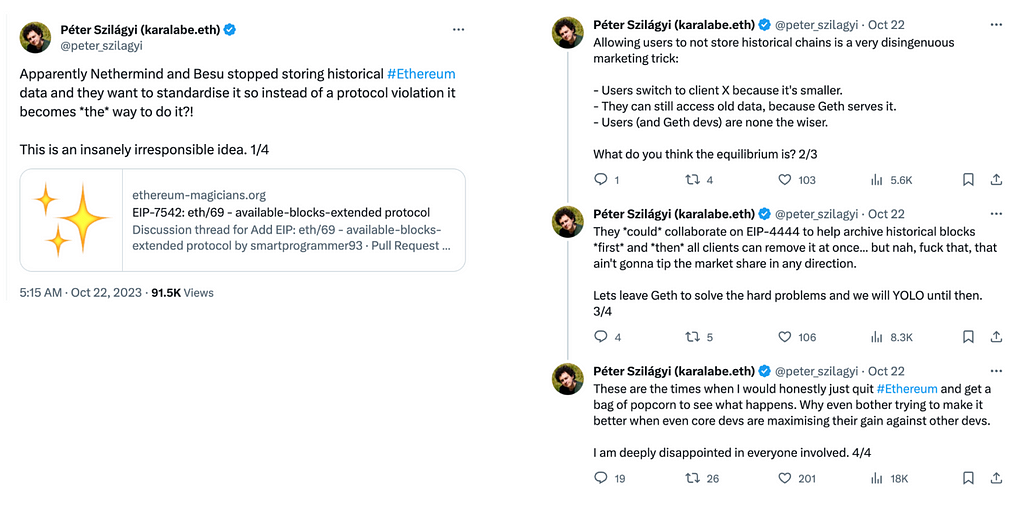Retweet the 4/4 tweet with 26 reposts
The image size is (1024, 508).
[691, 478]
